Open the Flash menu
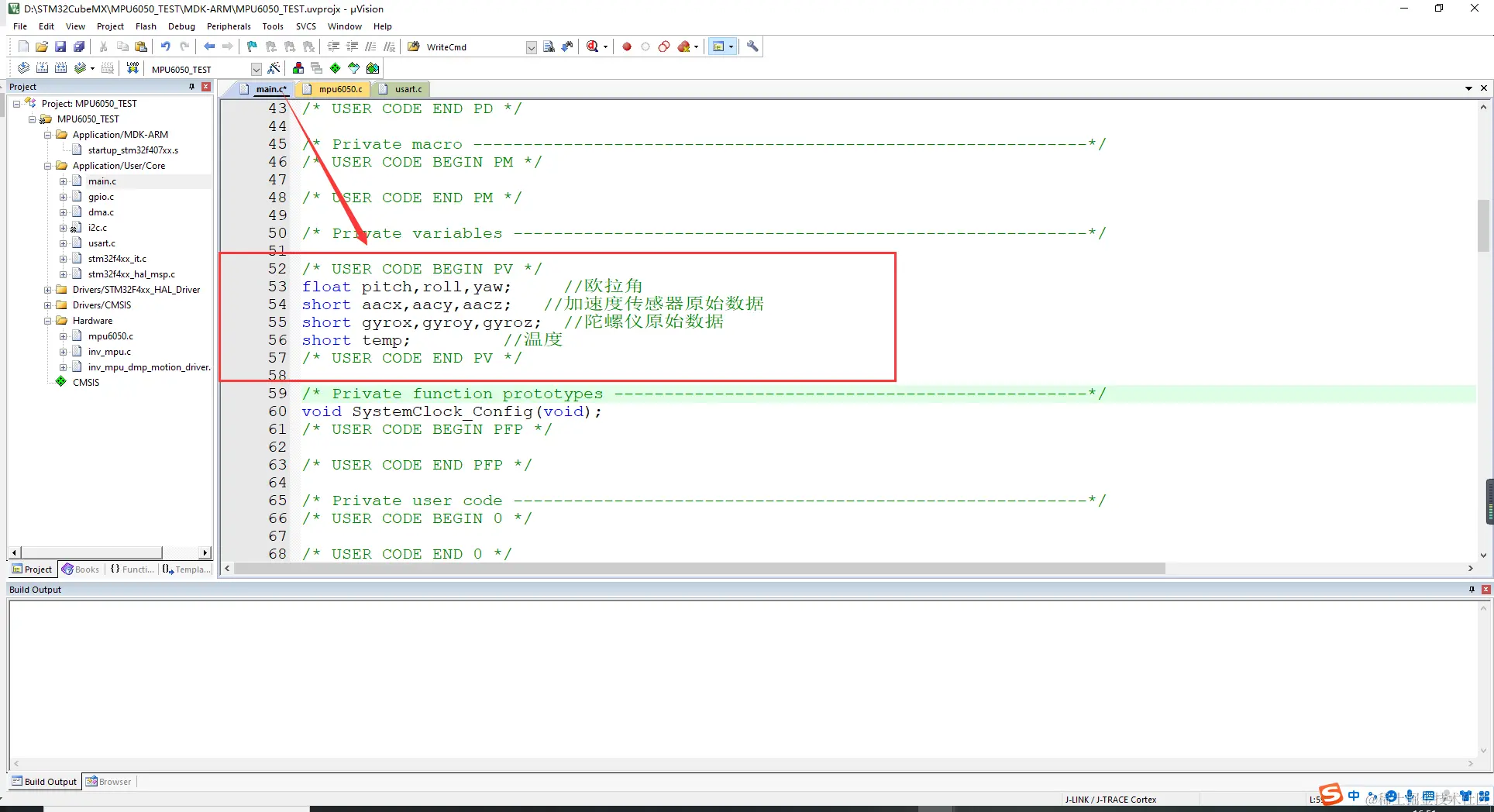The width and height of the screenshot is (1494, 812). coord(146,26)
